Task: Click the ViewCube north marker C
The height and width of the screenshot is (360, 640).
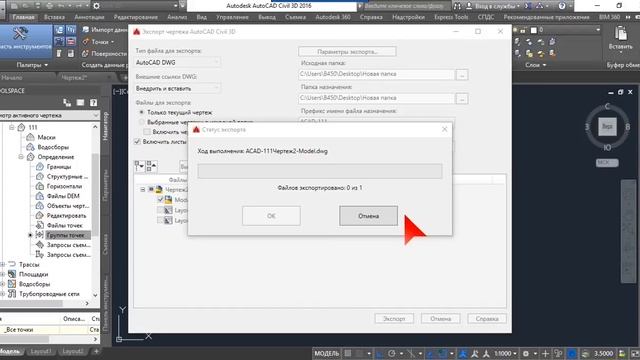Action: [x=607, y=107]
